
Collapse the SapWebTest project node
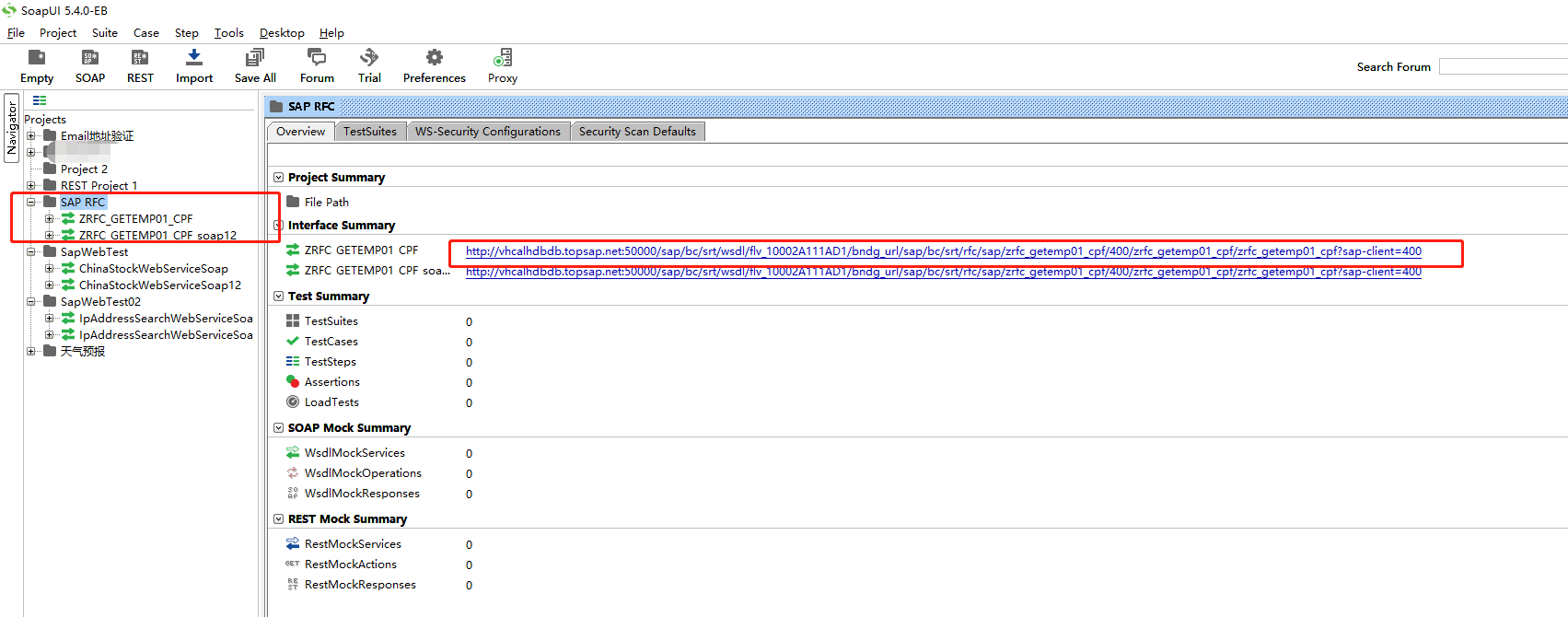click(31, 251)
